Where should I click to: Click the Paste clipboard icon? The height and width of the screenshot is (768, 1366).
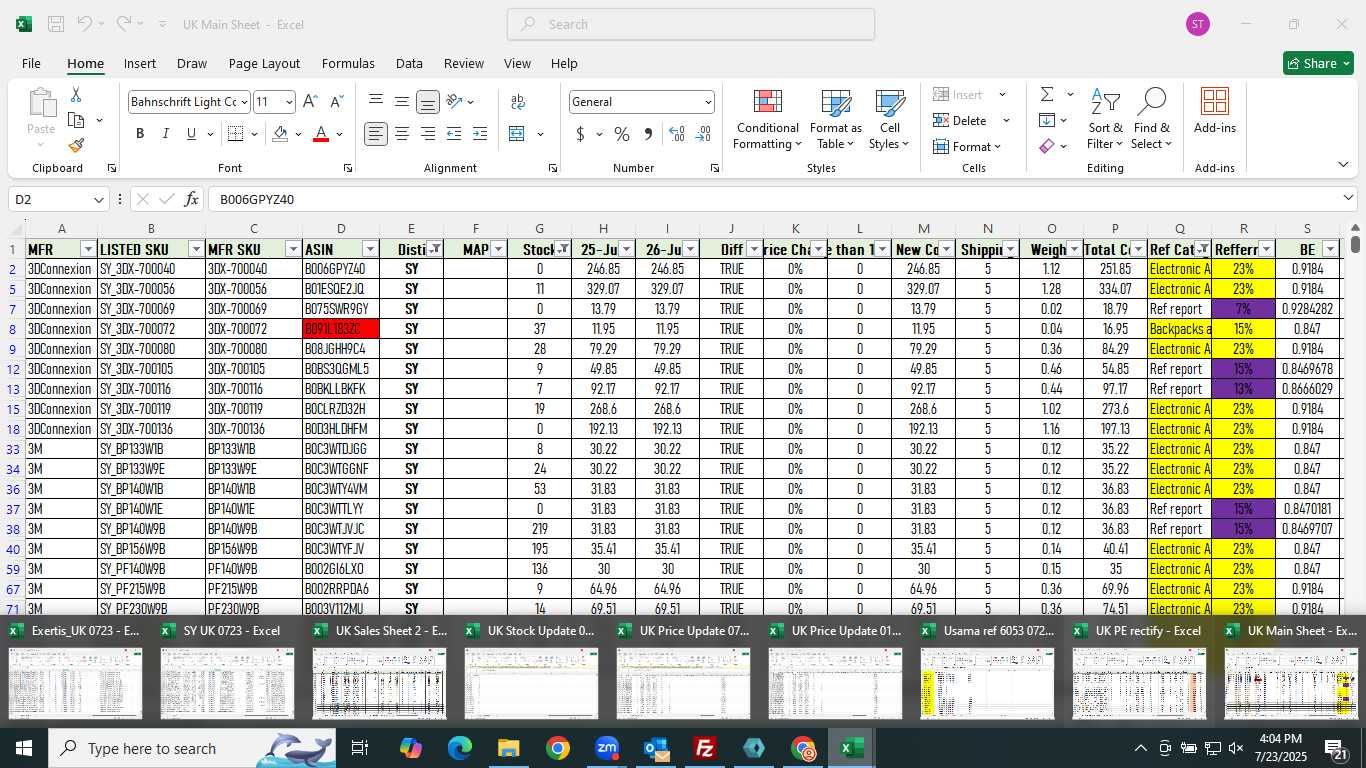pos(41,102)
